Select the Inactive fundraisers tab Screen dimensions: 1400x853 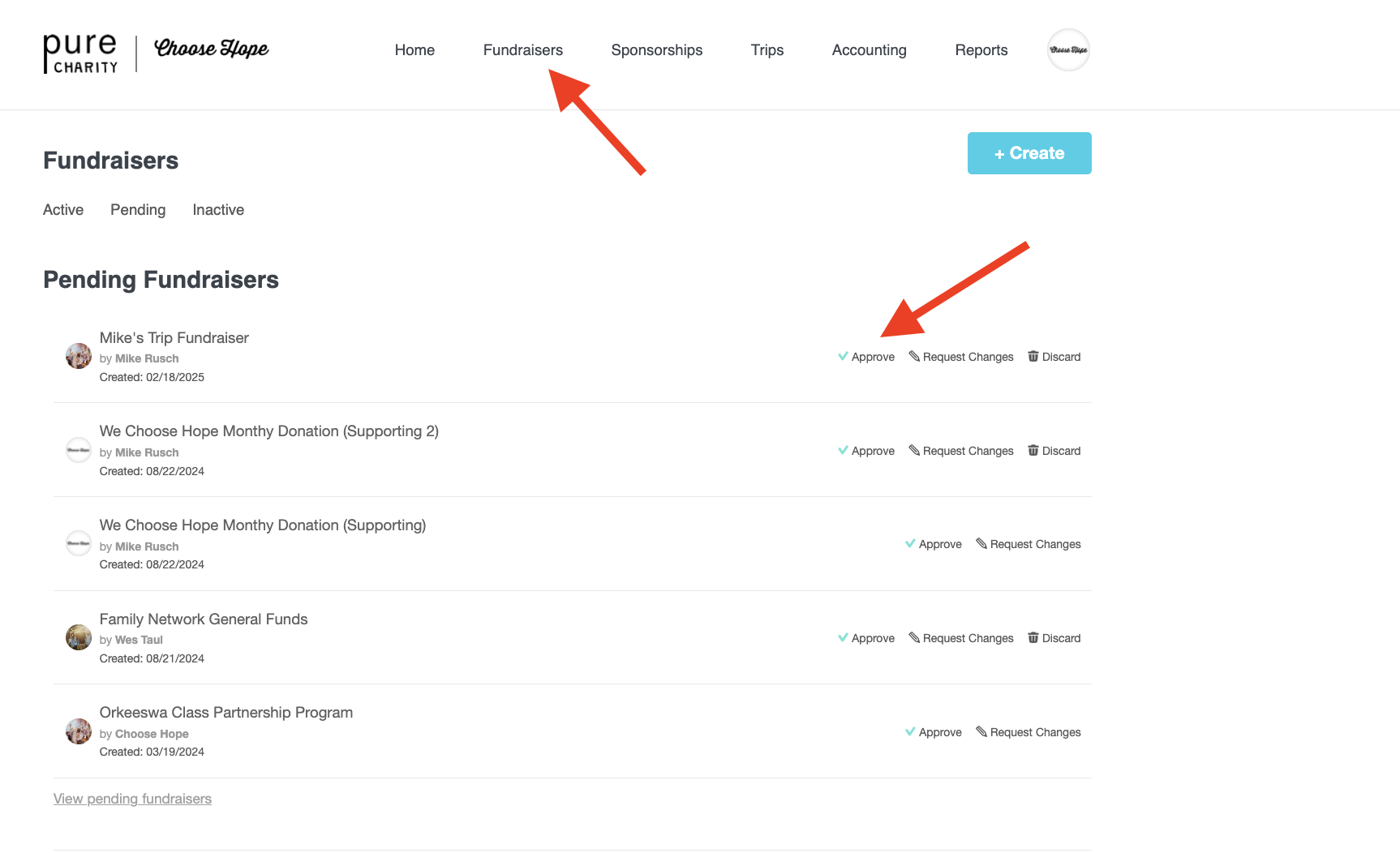pos(218,210)
